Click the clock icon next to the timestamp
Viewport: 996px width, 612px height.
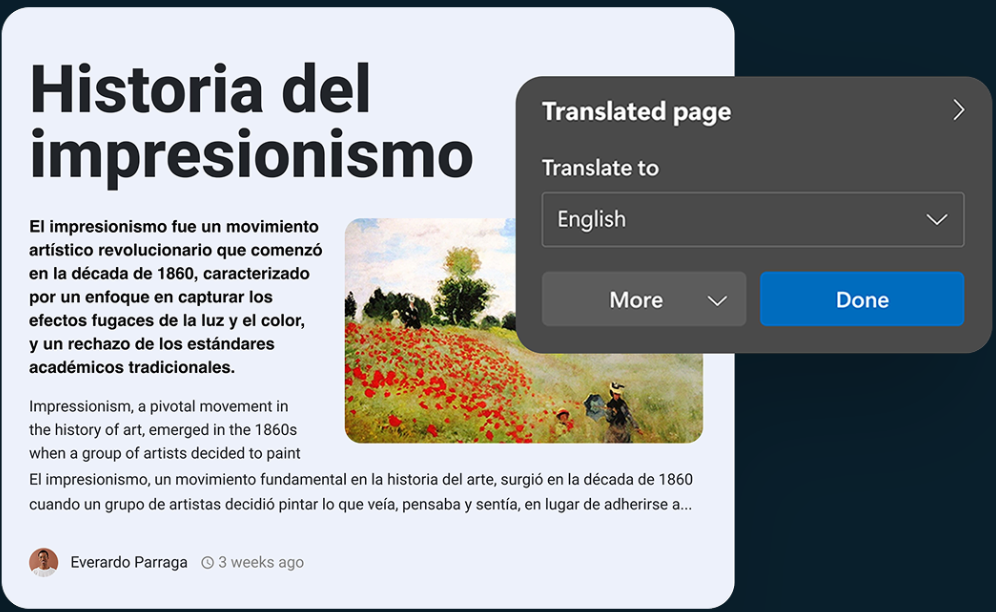click(x=207, y=562)
